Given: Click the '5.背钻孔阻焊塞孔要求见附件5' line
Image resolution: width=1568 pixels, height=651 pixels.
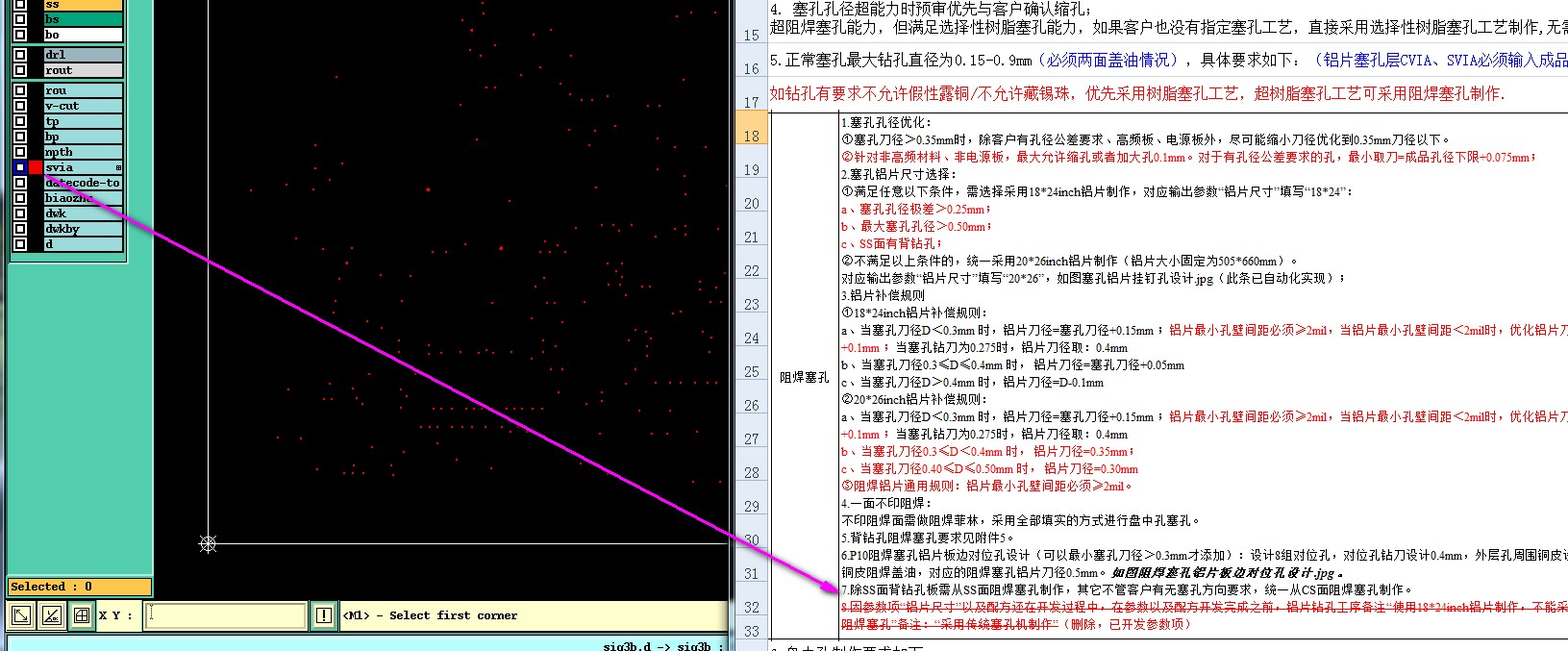Looking at the screenshot, I should [x=928, y=538].
